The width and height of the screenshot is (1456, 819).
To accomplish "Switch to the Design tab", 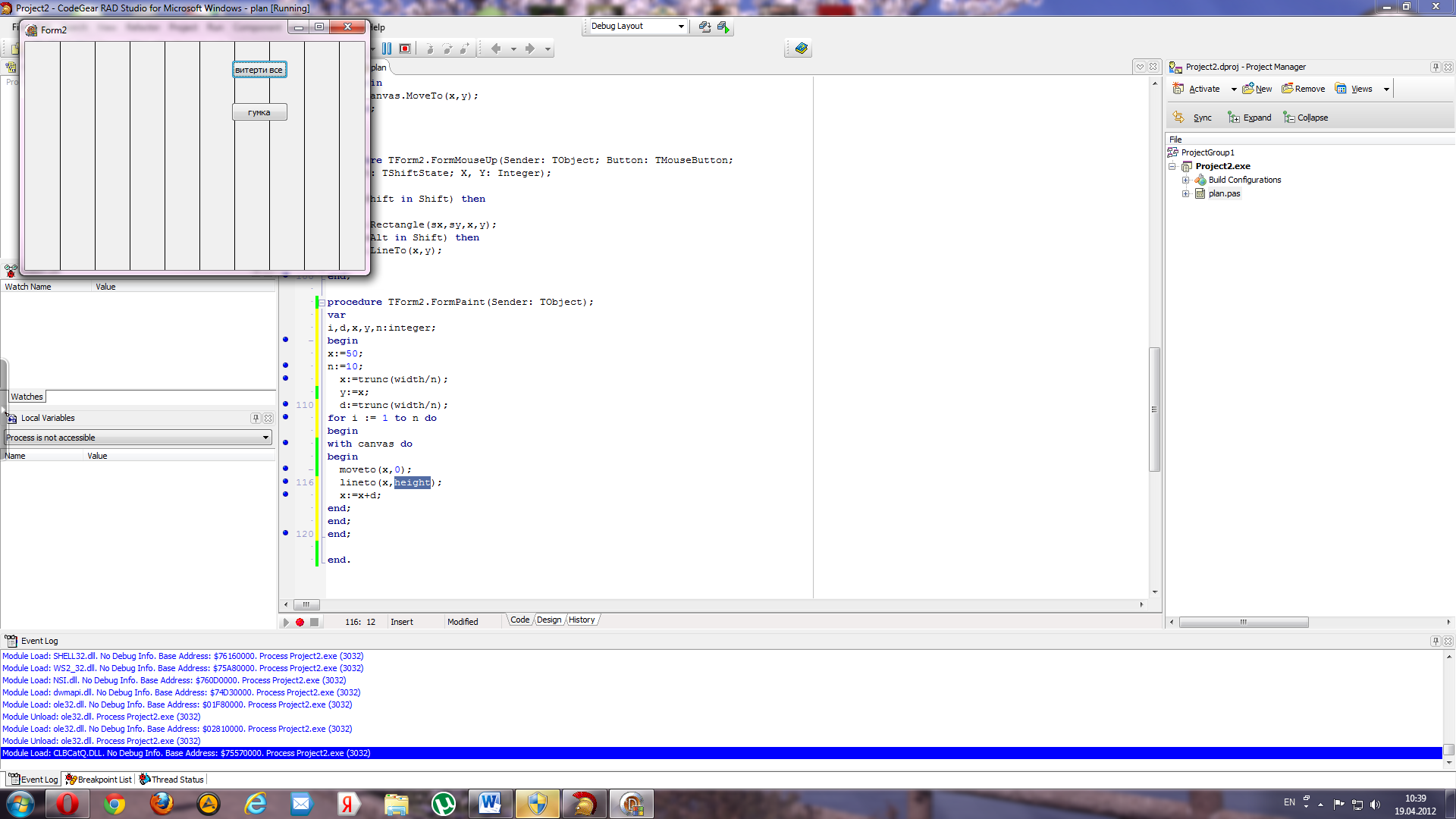I will coord(549,620).
